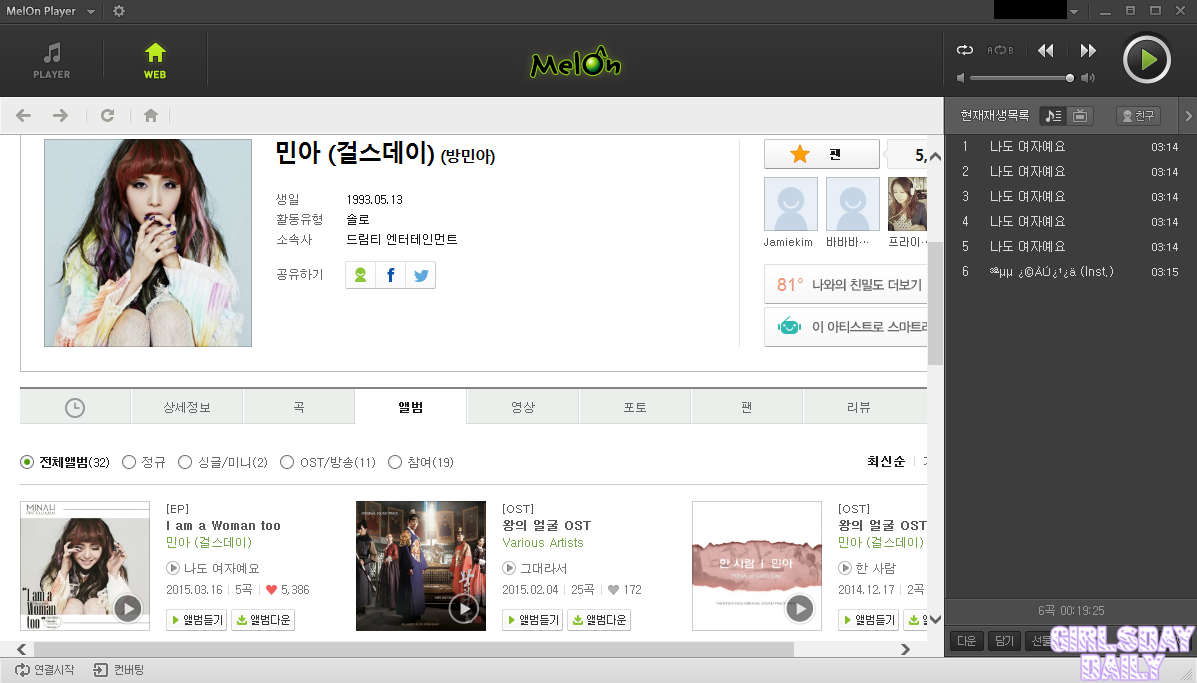Screen dimensions: 1197x683
Task: Click 앨범듣기 for I am a Woman too
Action: pyautogui.click(x=196, y=620)
